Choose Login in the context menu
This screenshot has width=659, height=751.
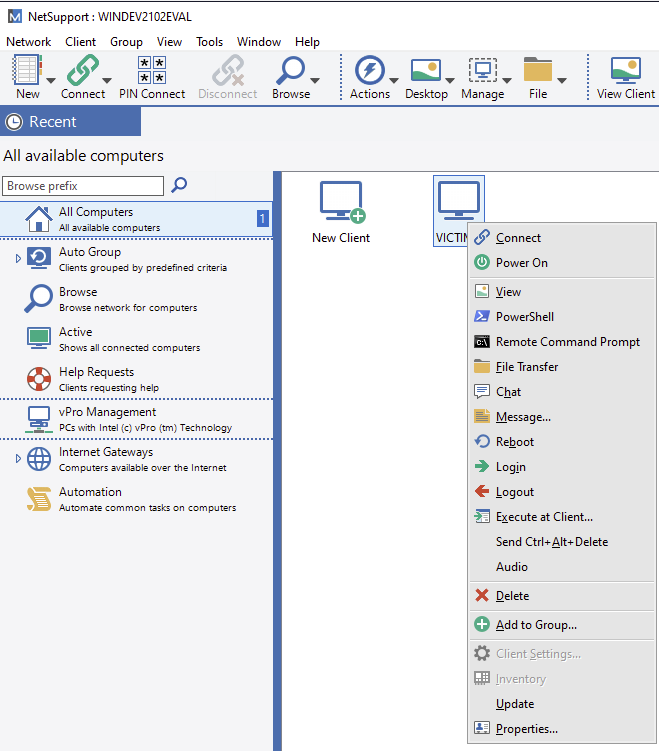tap(562, 467)
